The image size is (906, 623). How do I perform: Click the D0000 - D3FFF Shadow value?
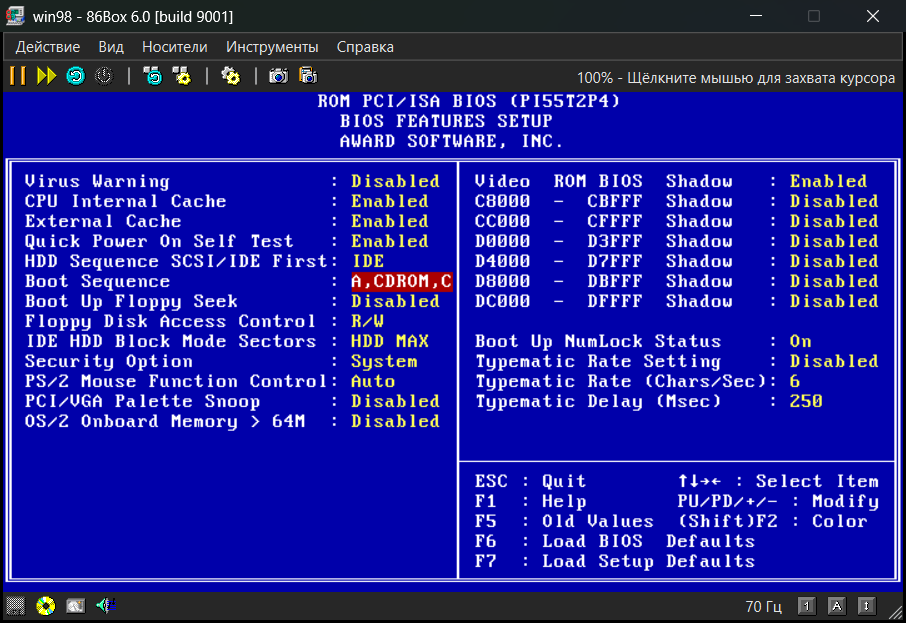(x=834, y=242)
